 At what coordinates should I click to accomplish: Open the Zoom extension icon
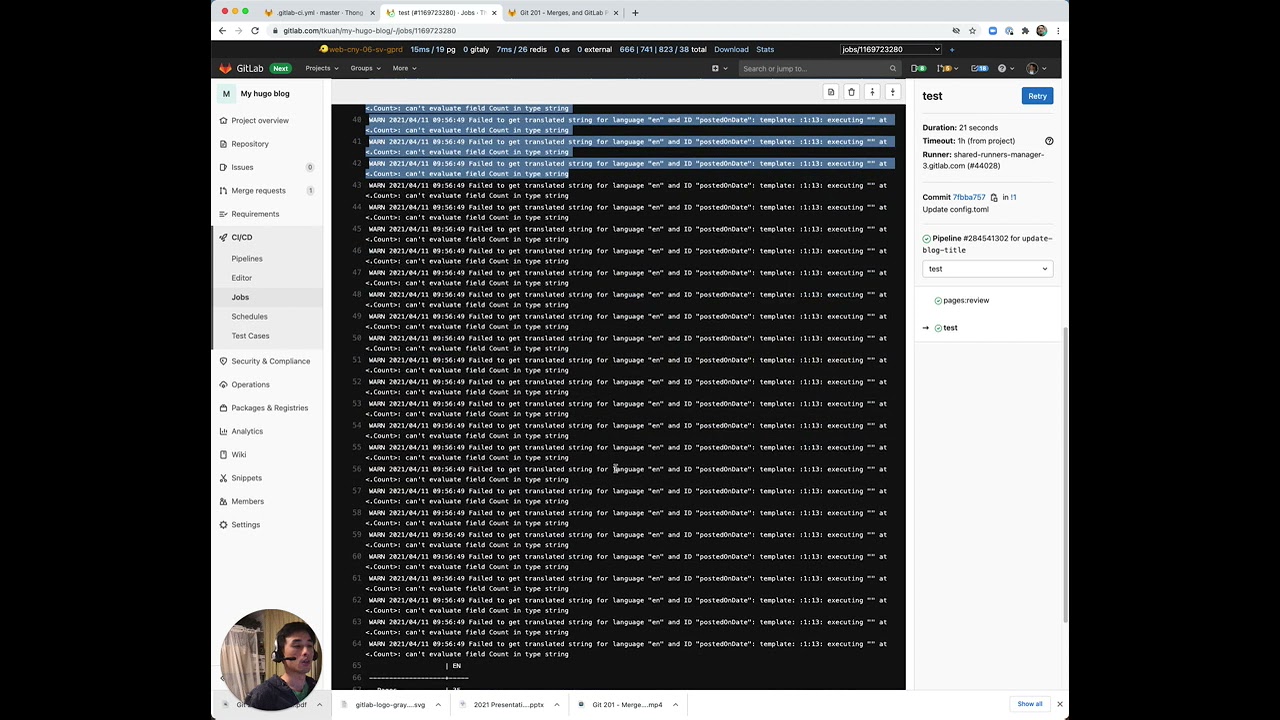click(992, 31)
